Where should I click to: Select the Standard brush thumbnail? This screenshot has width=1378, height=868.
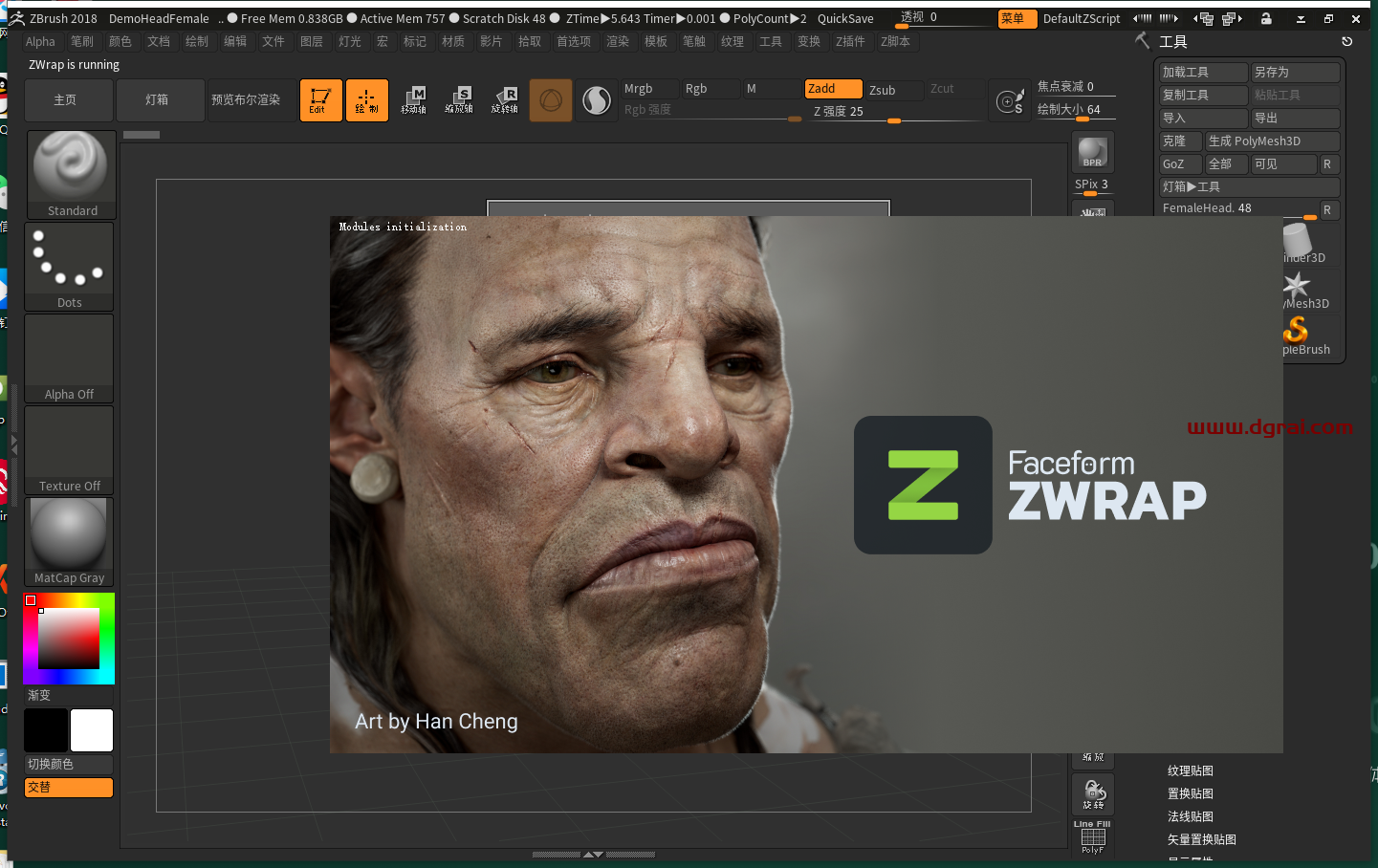pyautogui.click(x=71, y=175)
